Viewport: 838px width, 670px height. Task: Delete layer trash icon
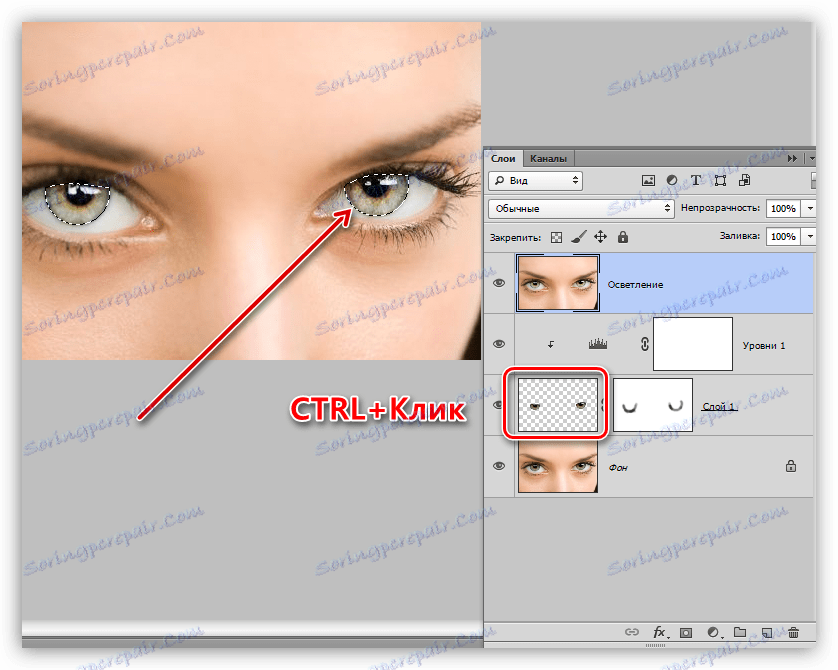tap(794, 633)
